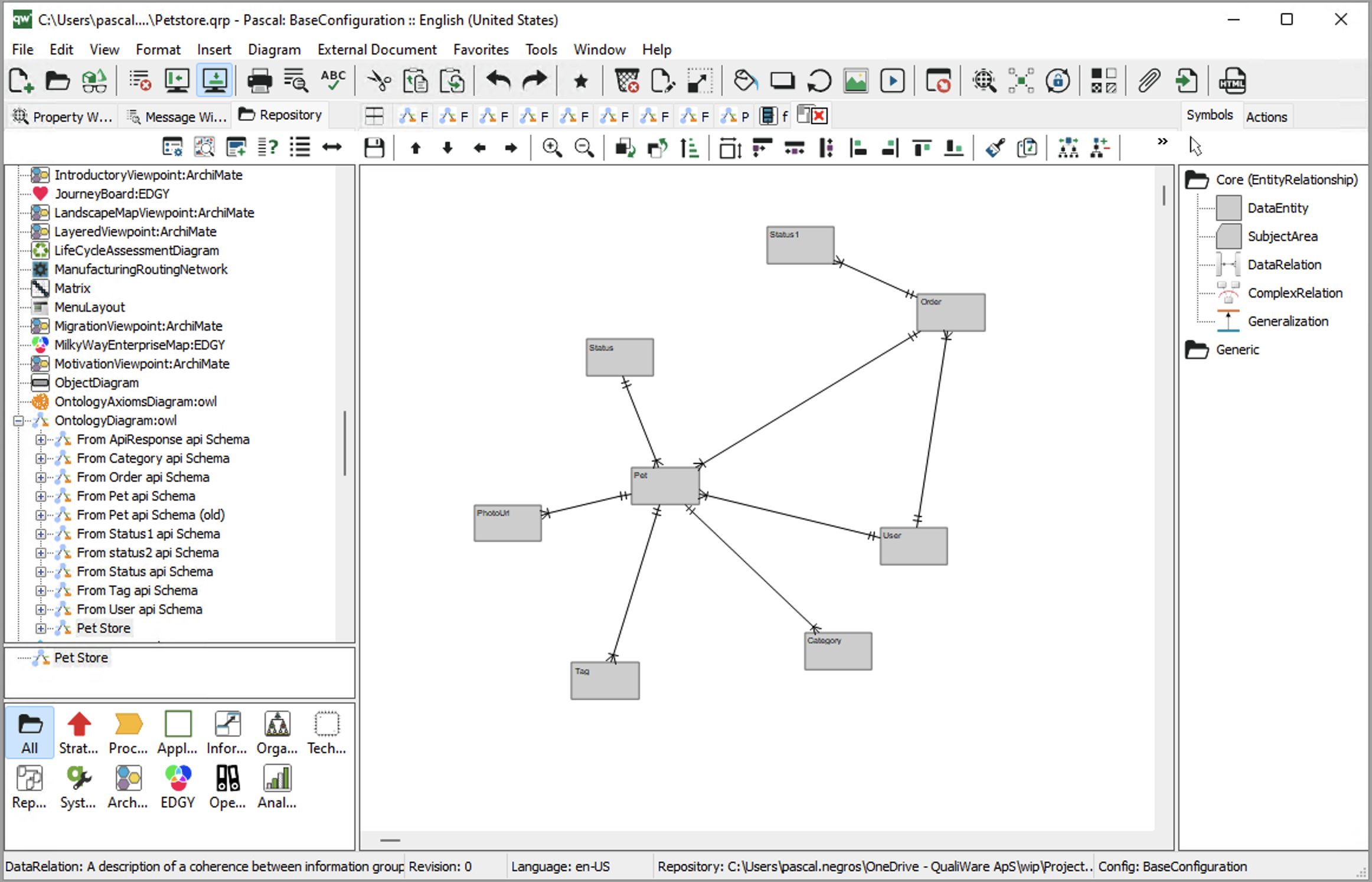Open the Message Window tab

(x=177, y=116)
